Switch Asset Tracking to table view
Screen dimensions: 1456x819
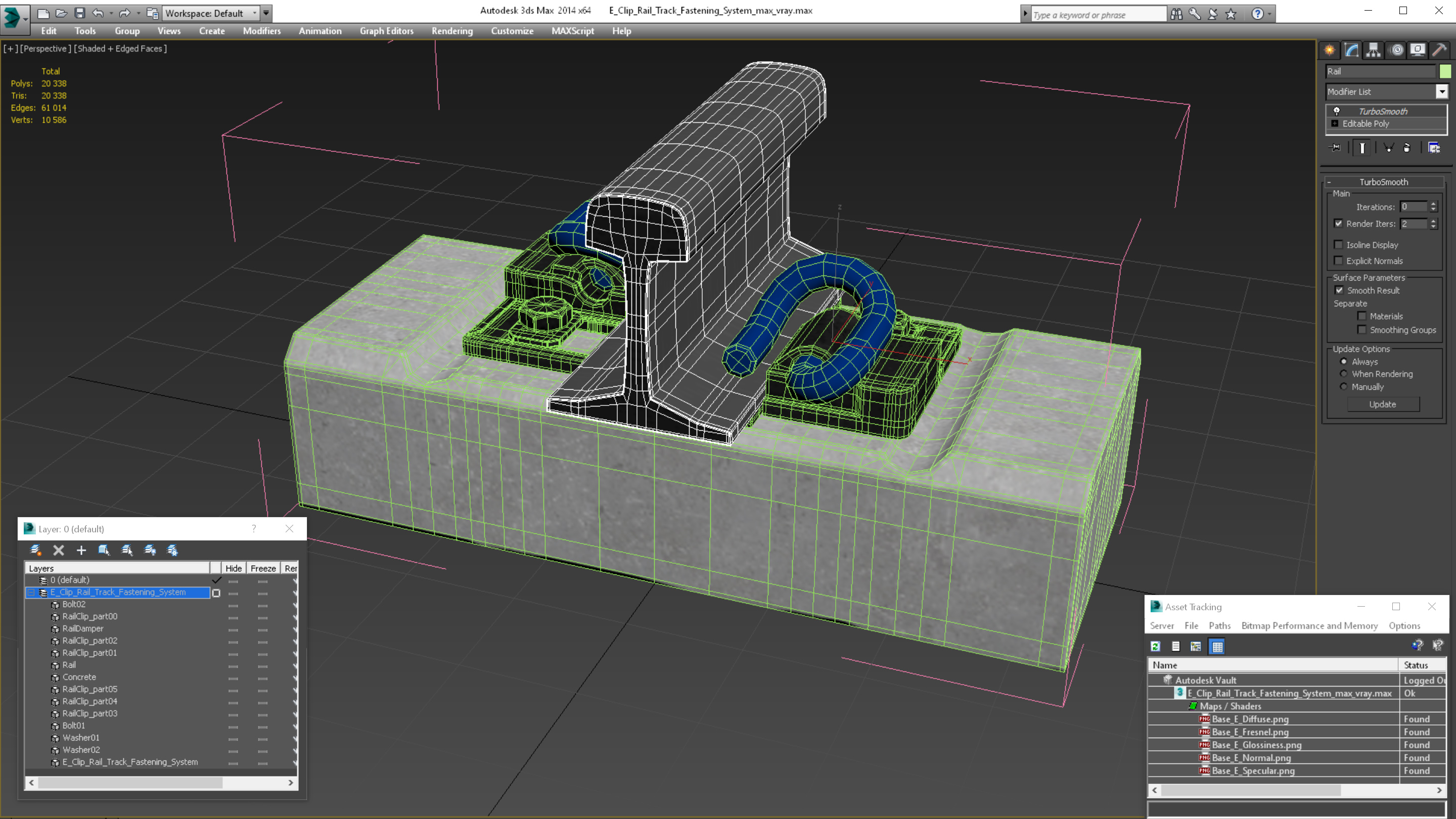[1217, 646]
